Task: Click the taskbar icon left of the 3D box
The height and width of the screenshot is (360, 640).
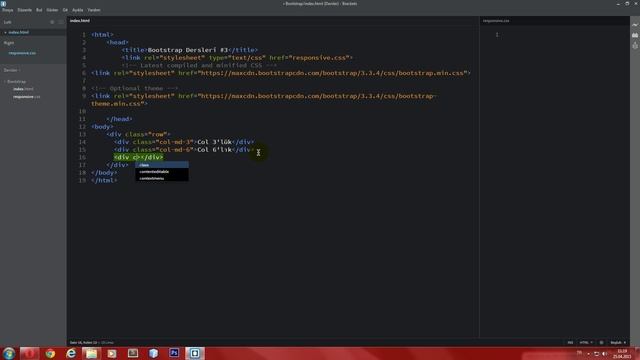Action: (133, 353)
